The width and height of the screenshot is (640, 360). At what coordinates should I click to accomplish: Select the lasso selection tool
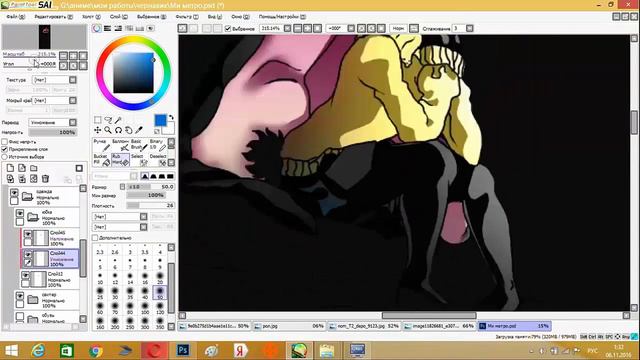(x=108, y=120)
